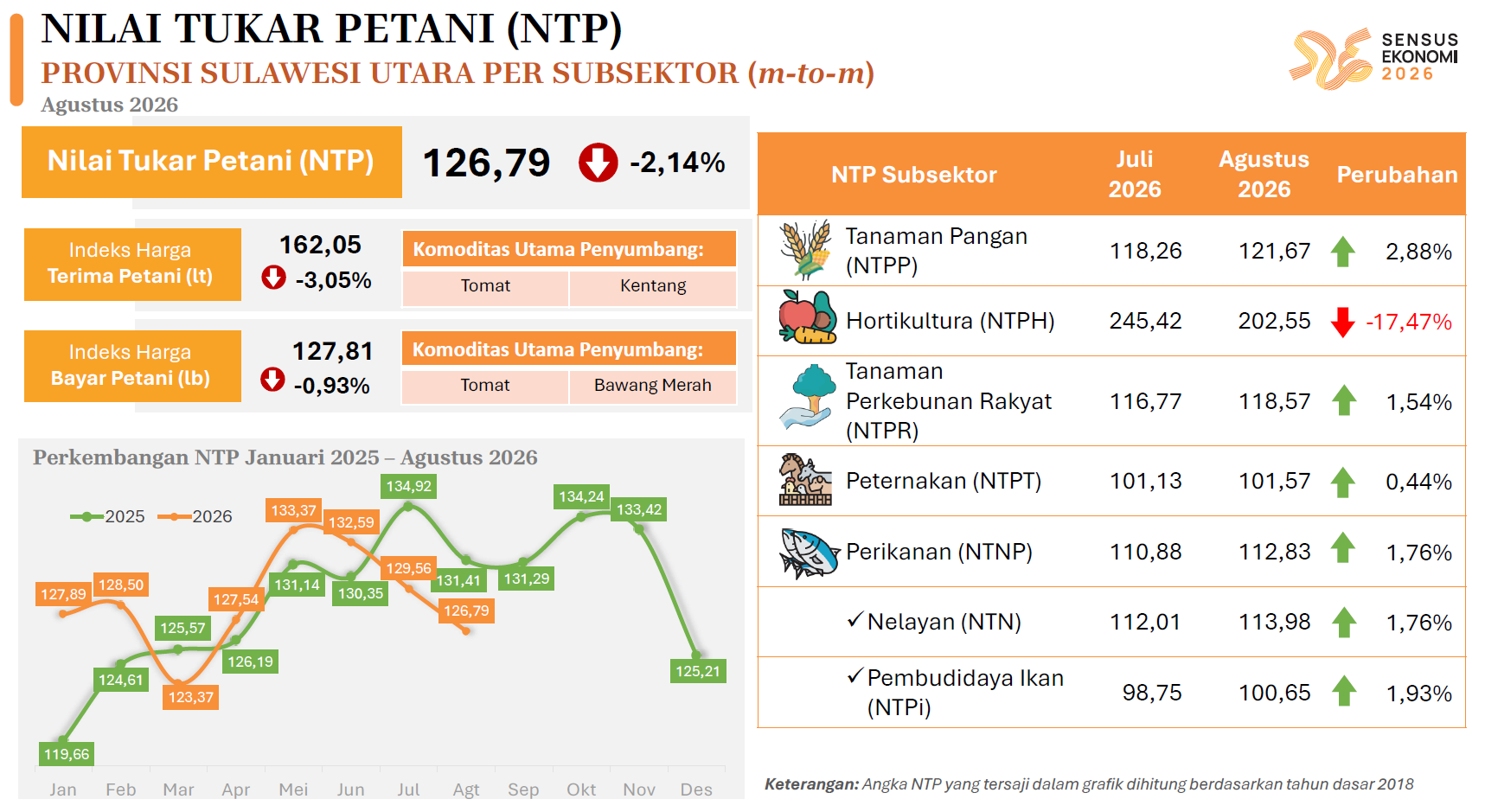Click the checkmark before Nelayan (NTN)
1485x812 pixels.
tap(855, 620)
